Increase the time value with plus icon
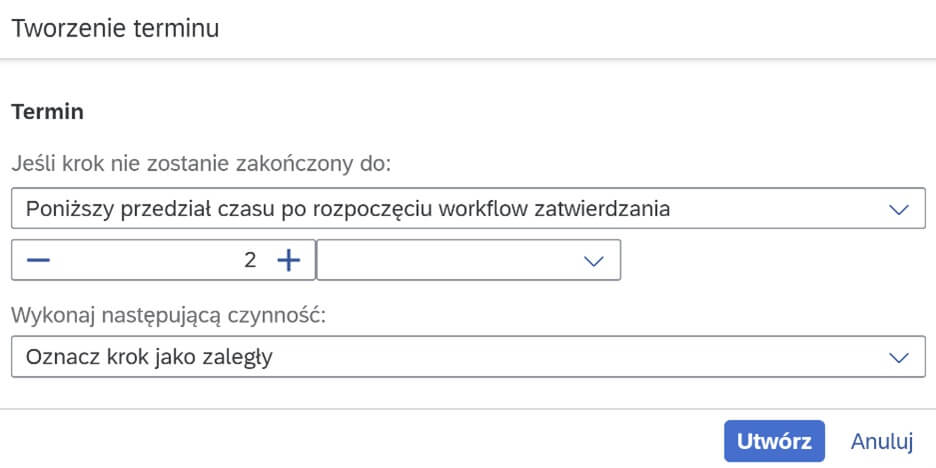 pyautogui.click(x=289, y=260)
